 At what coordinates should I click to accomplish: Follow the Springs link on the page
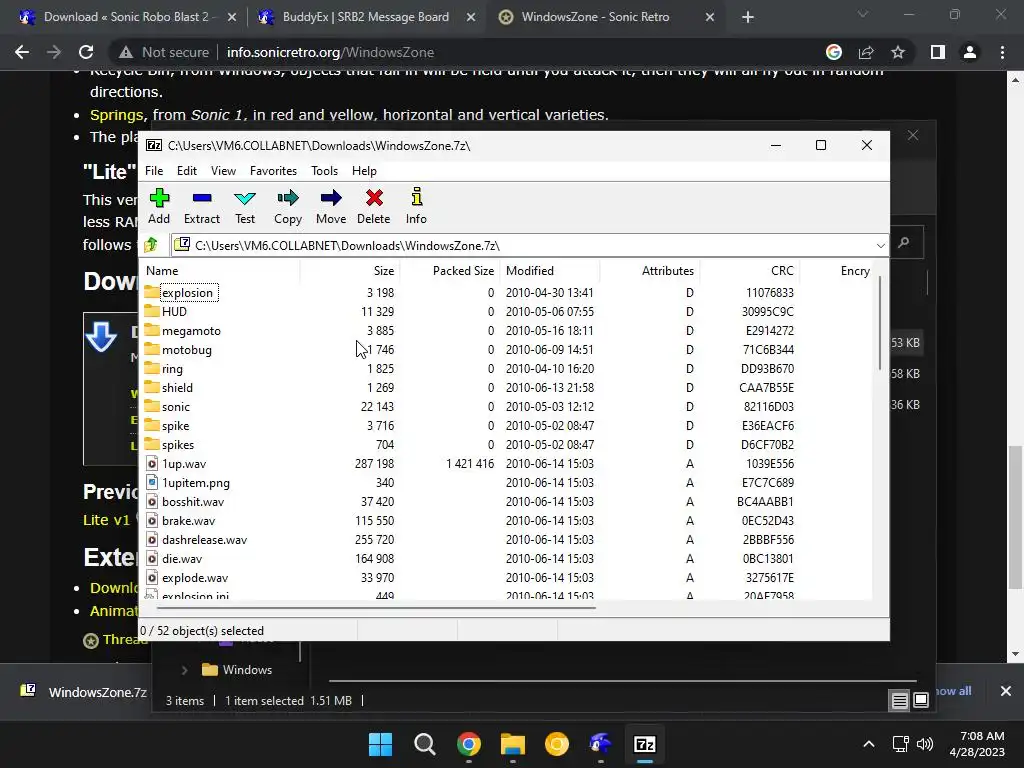(116, 115)
